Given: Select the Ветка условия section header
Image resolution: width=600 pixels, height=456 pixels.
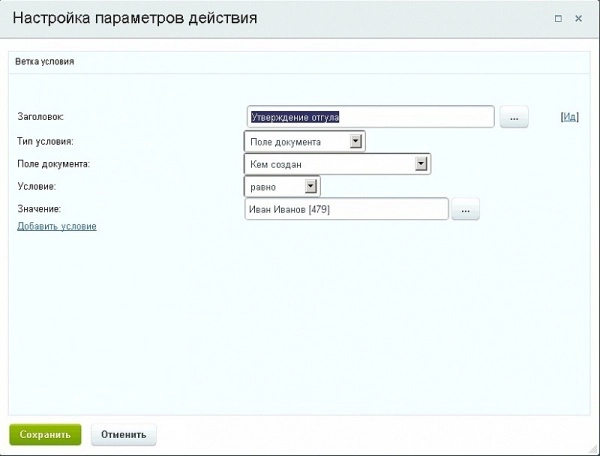Looking at the screenshot, I should coord(45,62).
